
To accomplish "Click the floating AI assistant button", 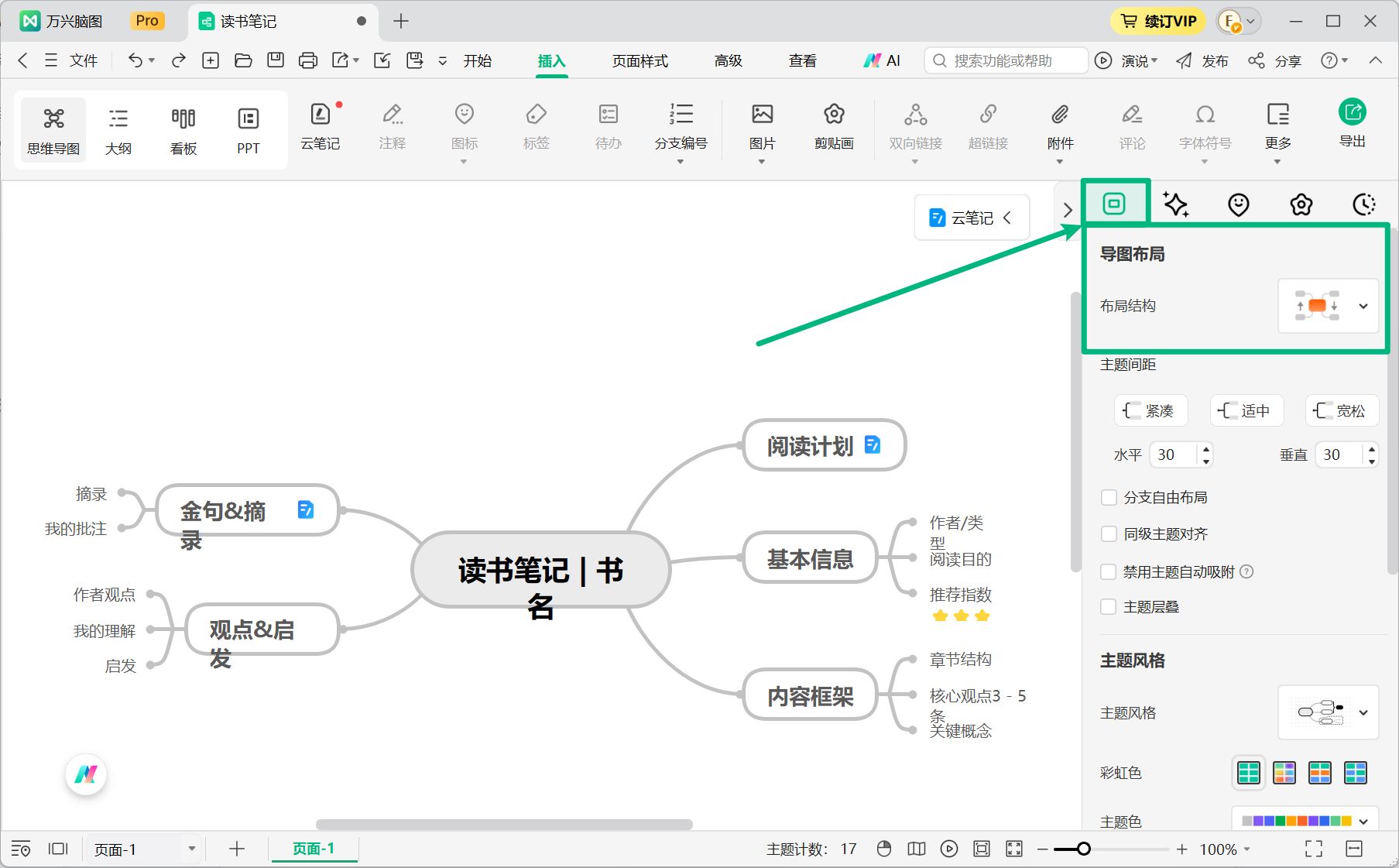I will pos(86,774).
